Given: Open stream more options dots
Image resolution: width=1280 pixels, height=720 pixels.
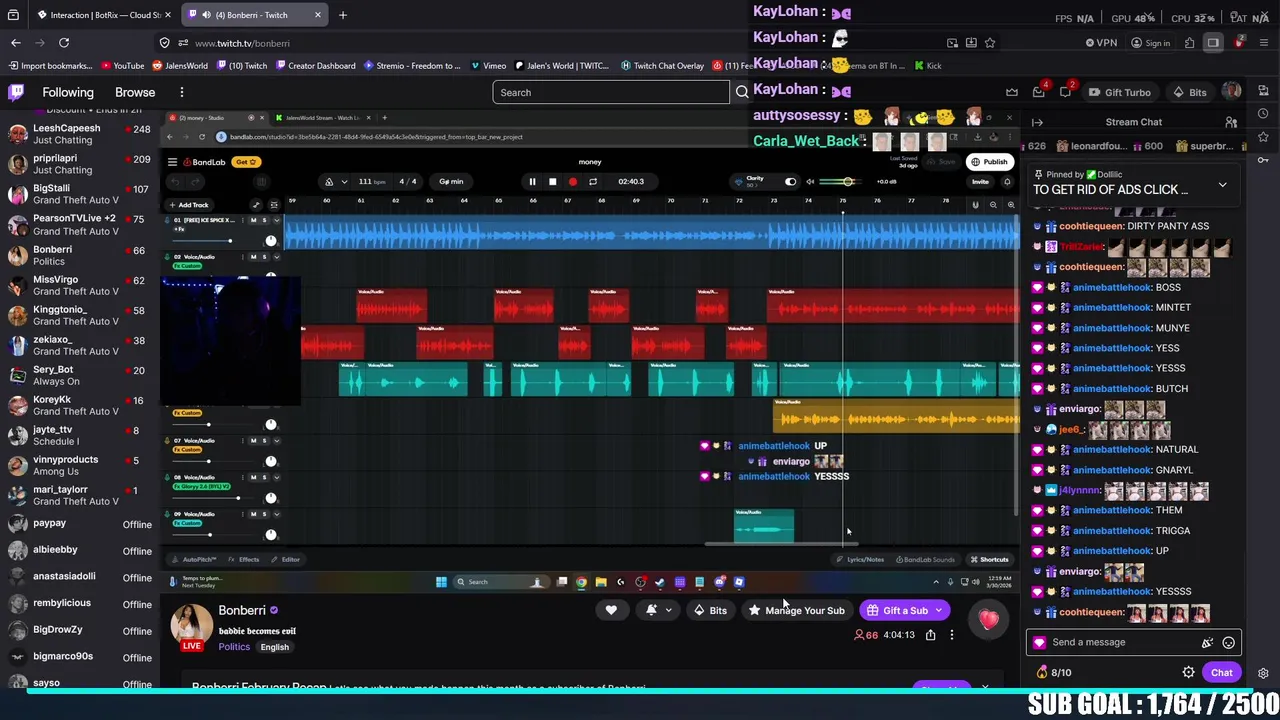Looking at the screenshot, I should (x=952, y=635).
